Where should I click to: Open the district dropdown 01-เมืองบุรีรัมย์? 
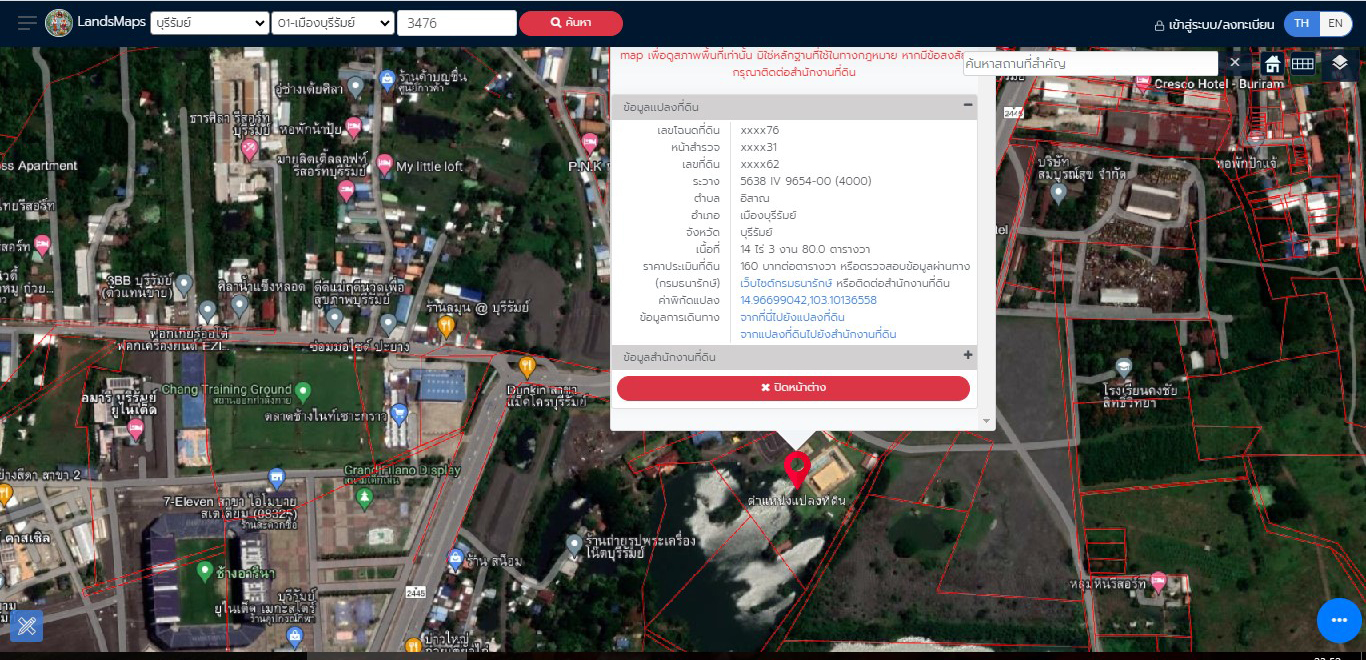click(332, 23)
